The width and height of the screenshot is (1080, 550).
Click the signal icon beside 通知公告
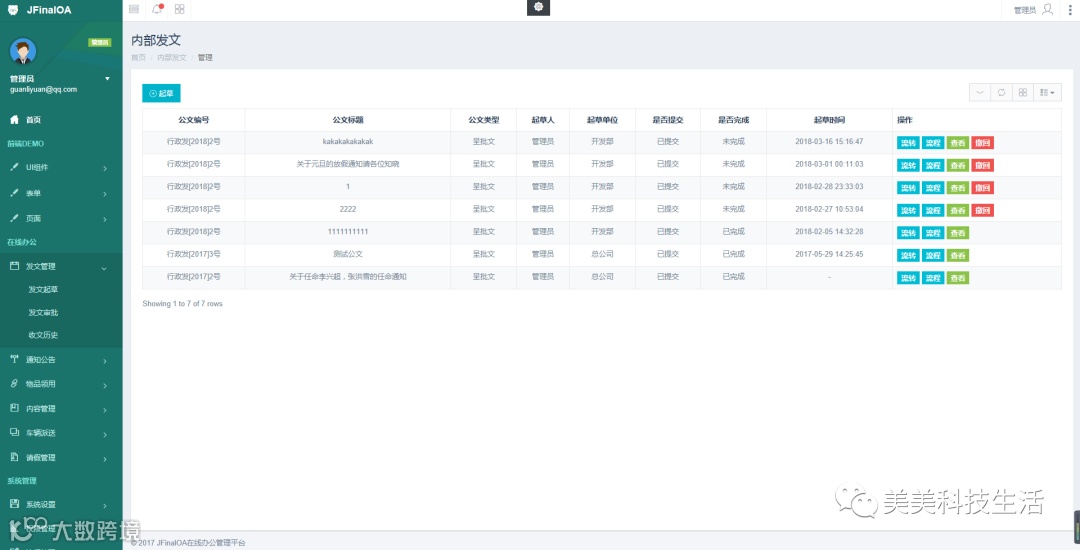click(14, 359)
